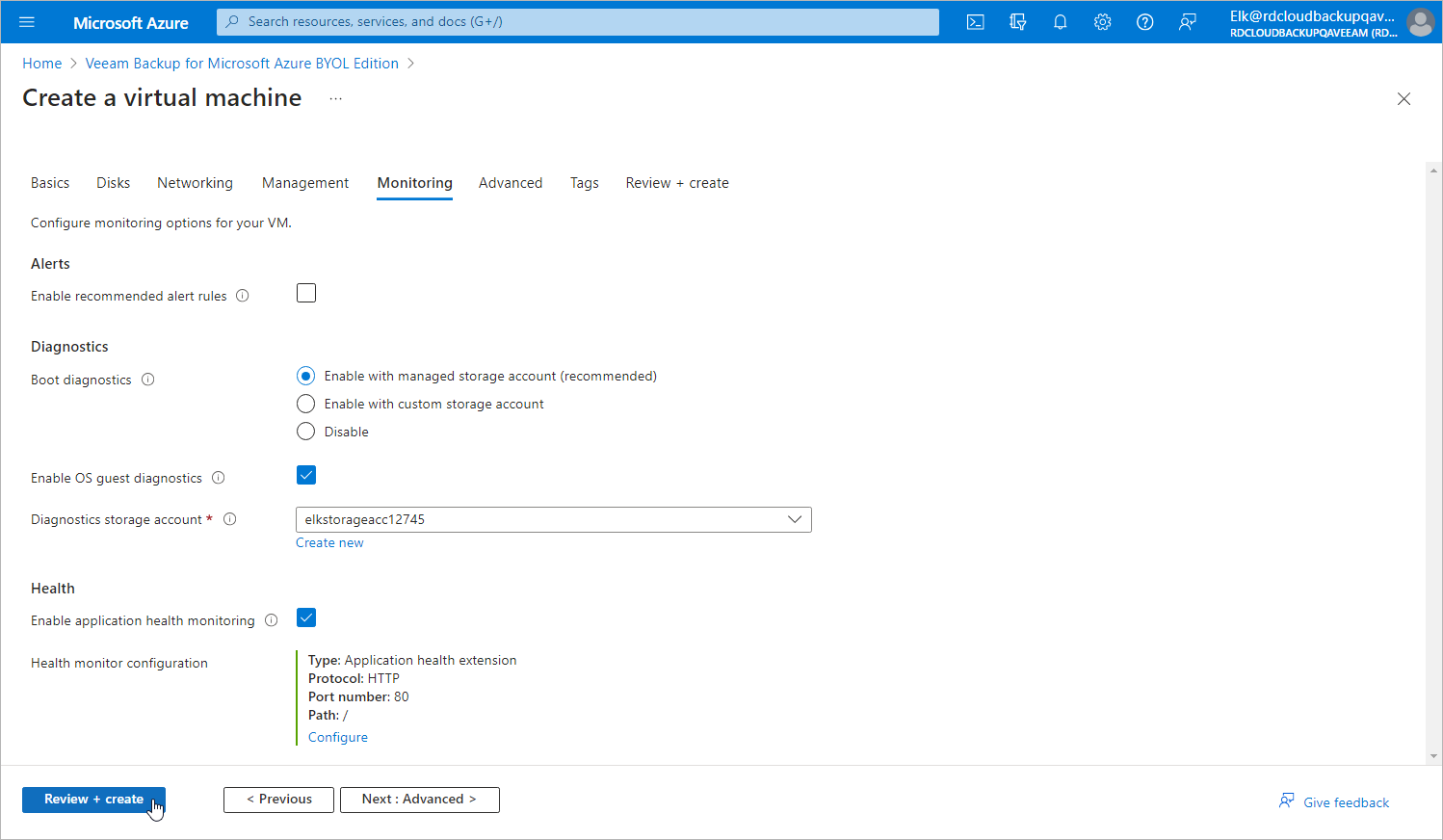Continue with Next : Advanced button
The height and width of the screenshot is (840, 1443).
click(x=419, y=800)
